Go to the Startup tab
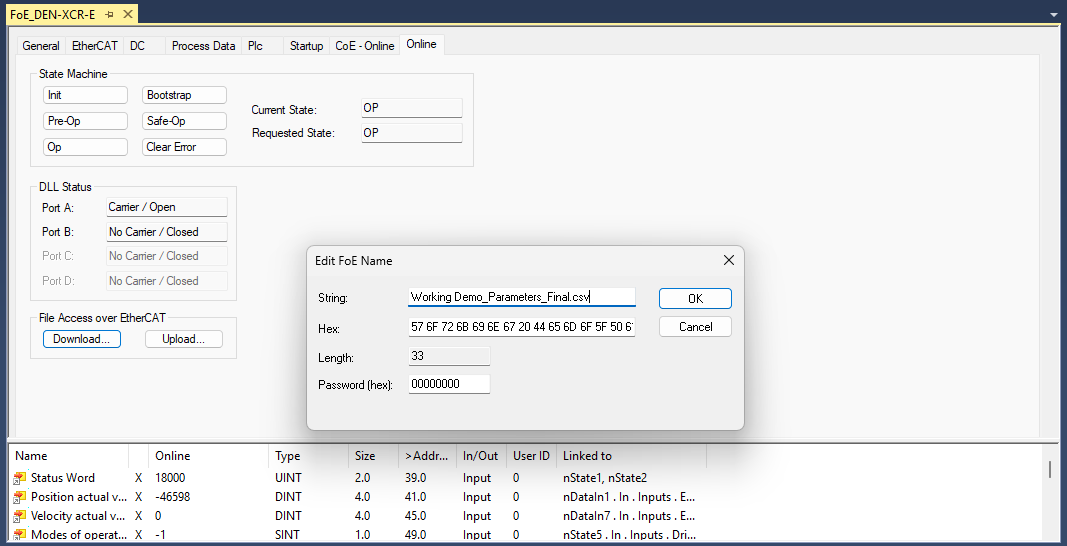1067x546 pixels. tap(306, 46)
